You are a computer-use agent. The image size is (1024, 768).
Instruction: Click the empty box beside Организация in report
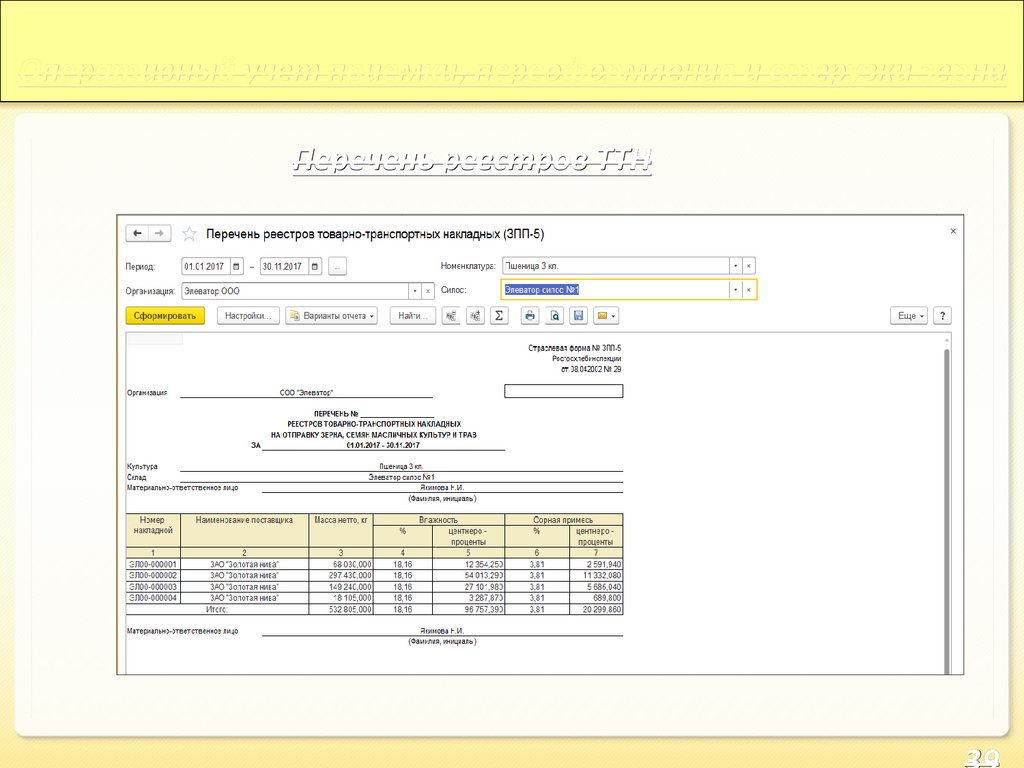564,391
